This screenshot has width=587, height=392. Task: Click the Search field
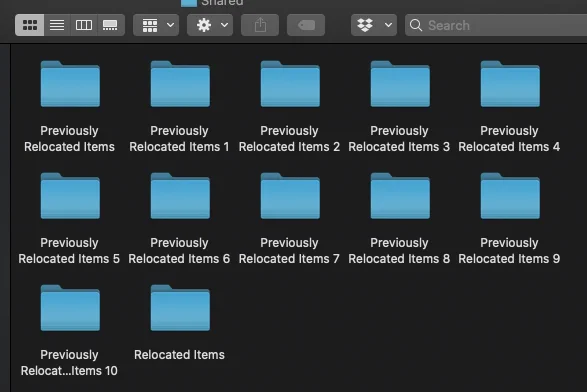496,25
